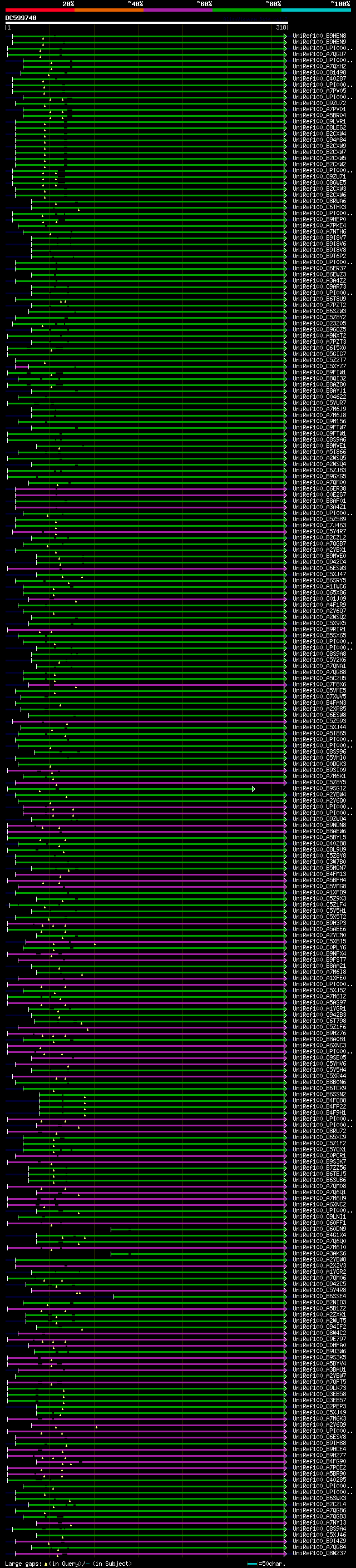Select UniRef100_Q6ESW3

(x=319, y=568)
